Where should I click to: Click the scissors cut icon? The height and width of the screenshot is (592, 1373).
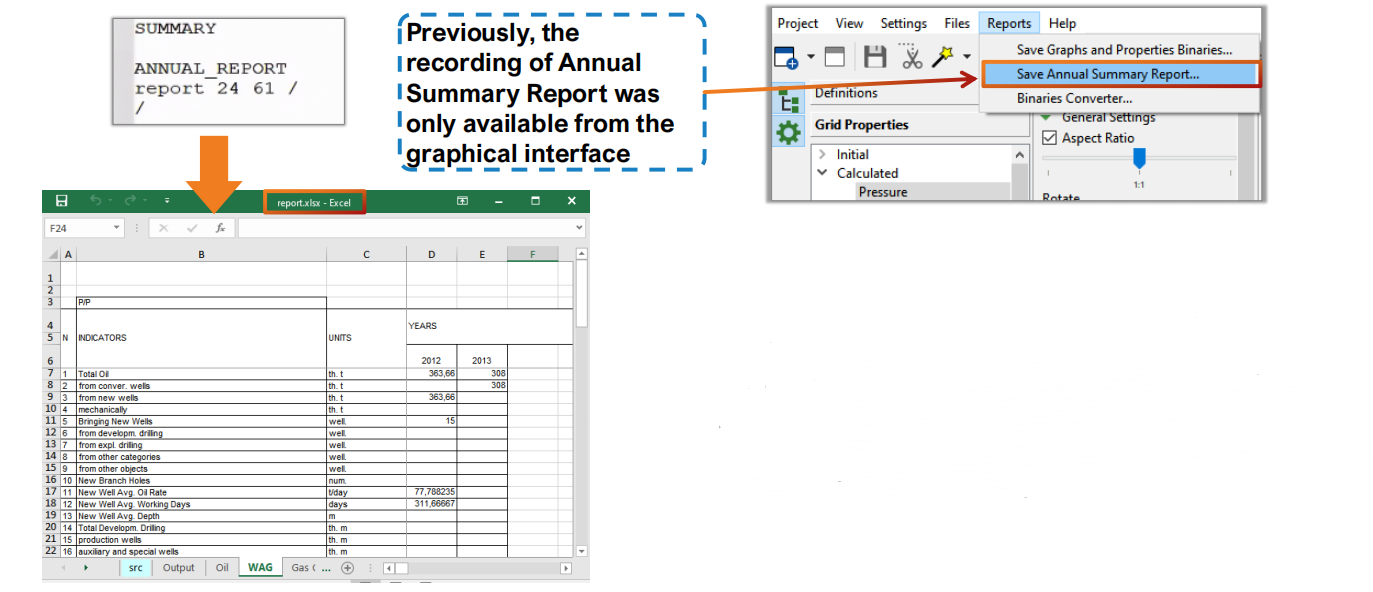(911, 57)
